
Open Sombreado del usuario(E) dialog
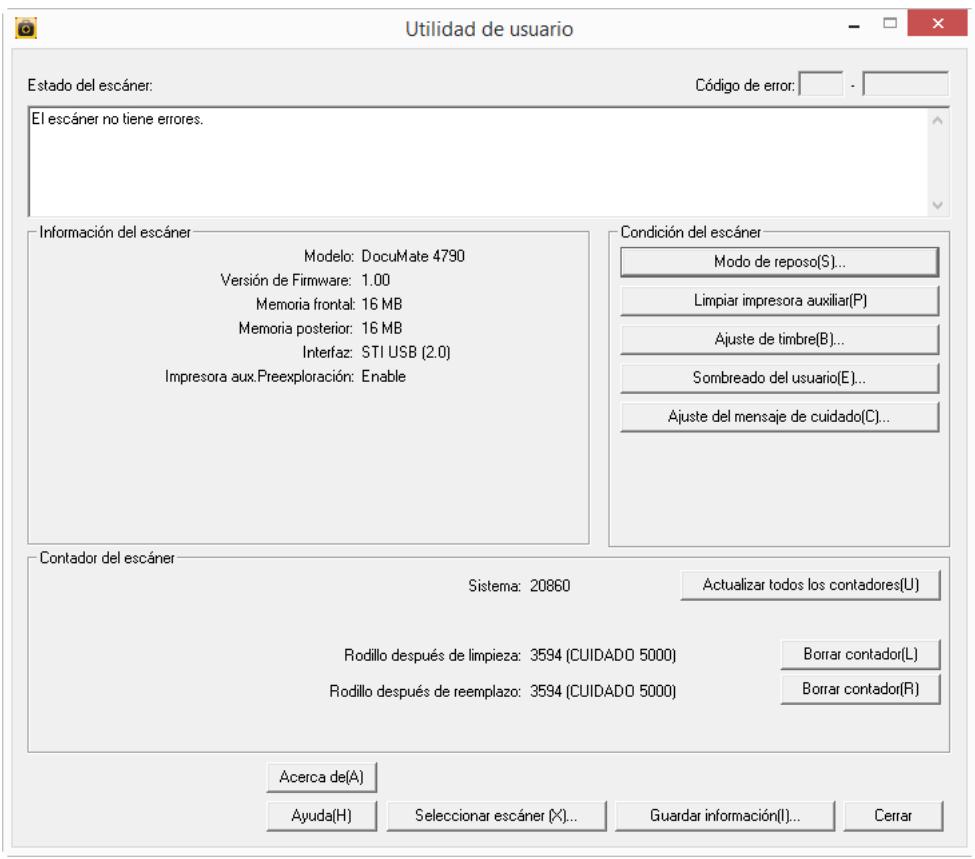[x=779, y=378]
